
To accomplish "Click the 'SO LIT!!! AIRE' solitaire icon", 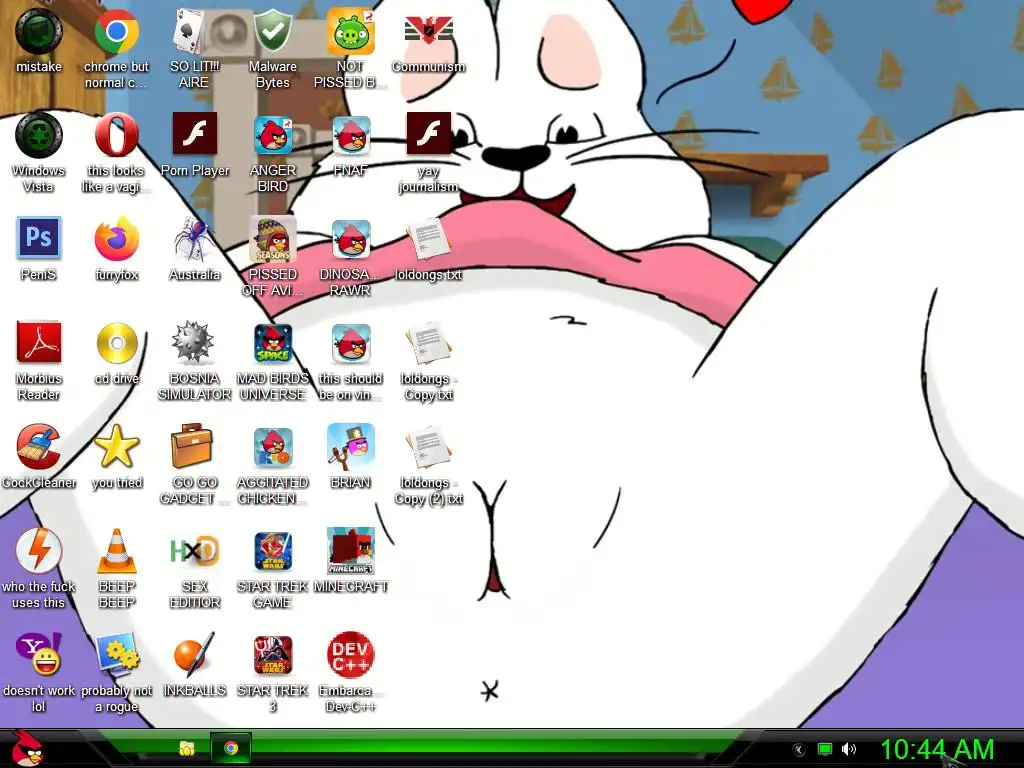I will point(194,31).
